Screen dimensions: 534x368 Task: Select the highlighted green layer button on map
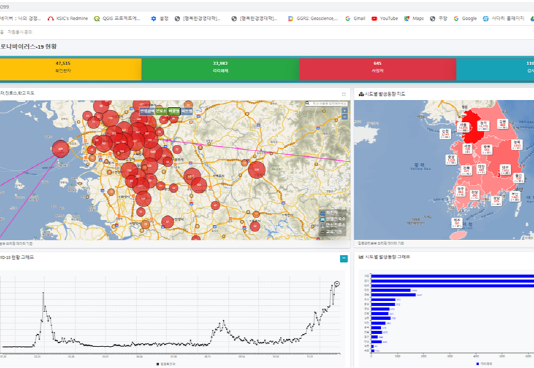click(174, 111)
